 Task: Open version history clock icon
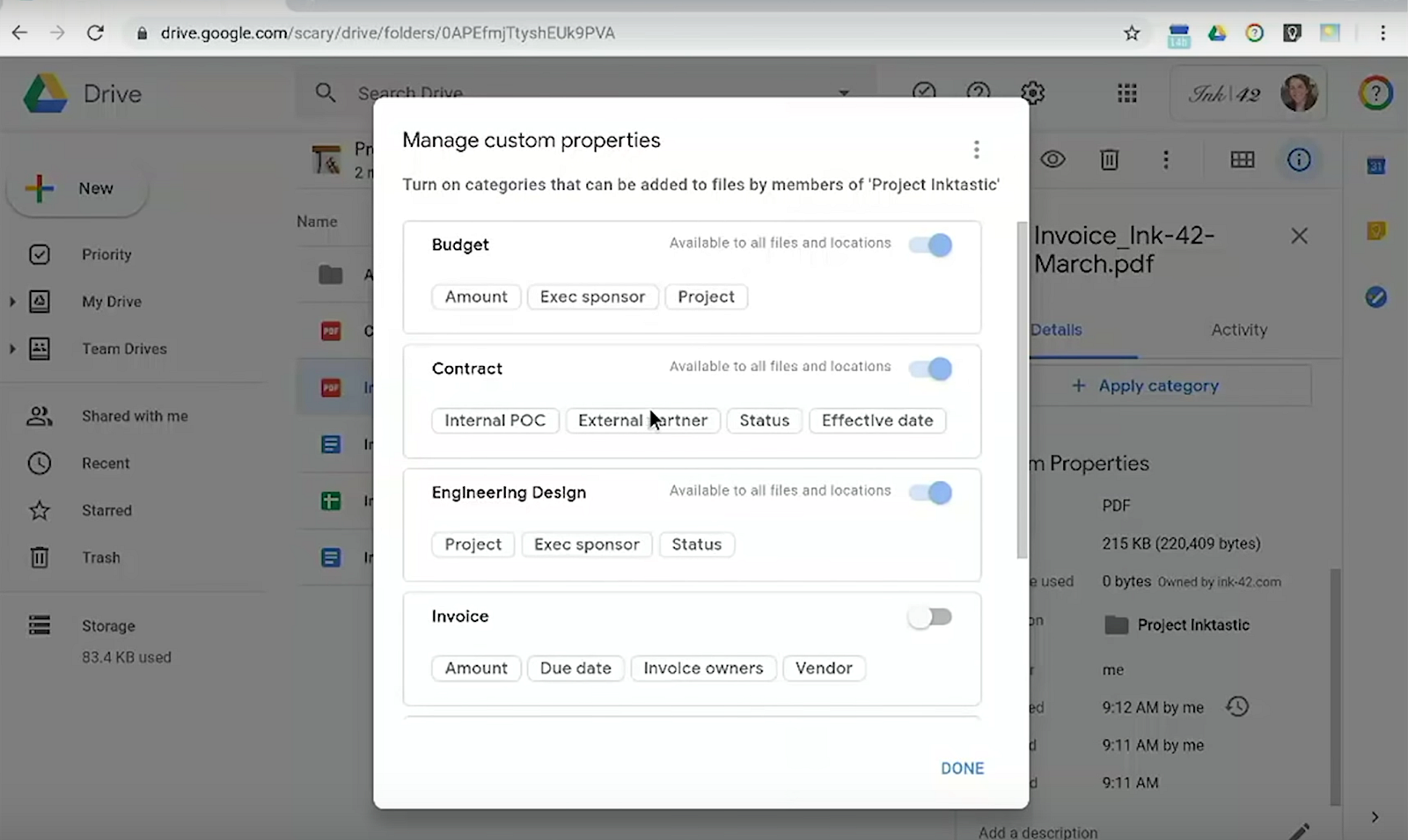[x=1237, y=706]
